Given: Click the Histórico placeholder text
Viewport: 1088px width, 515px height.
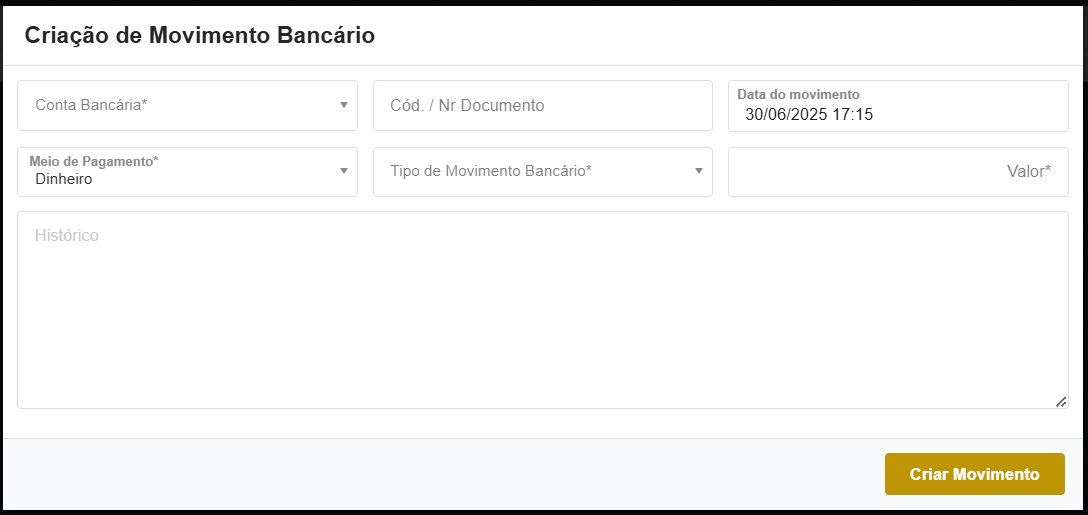Looking at the screenshot, I should [67, 235].
